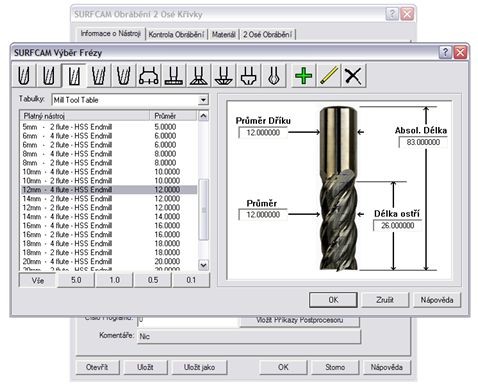Select row 5mm - 2 flute - HSS Endmill
This screenshot has height=386, width=478.
pyautogui.click(x=109, y=127)
